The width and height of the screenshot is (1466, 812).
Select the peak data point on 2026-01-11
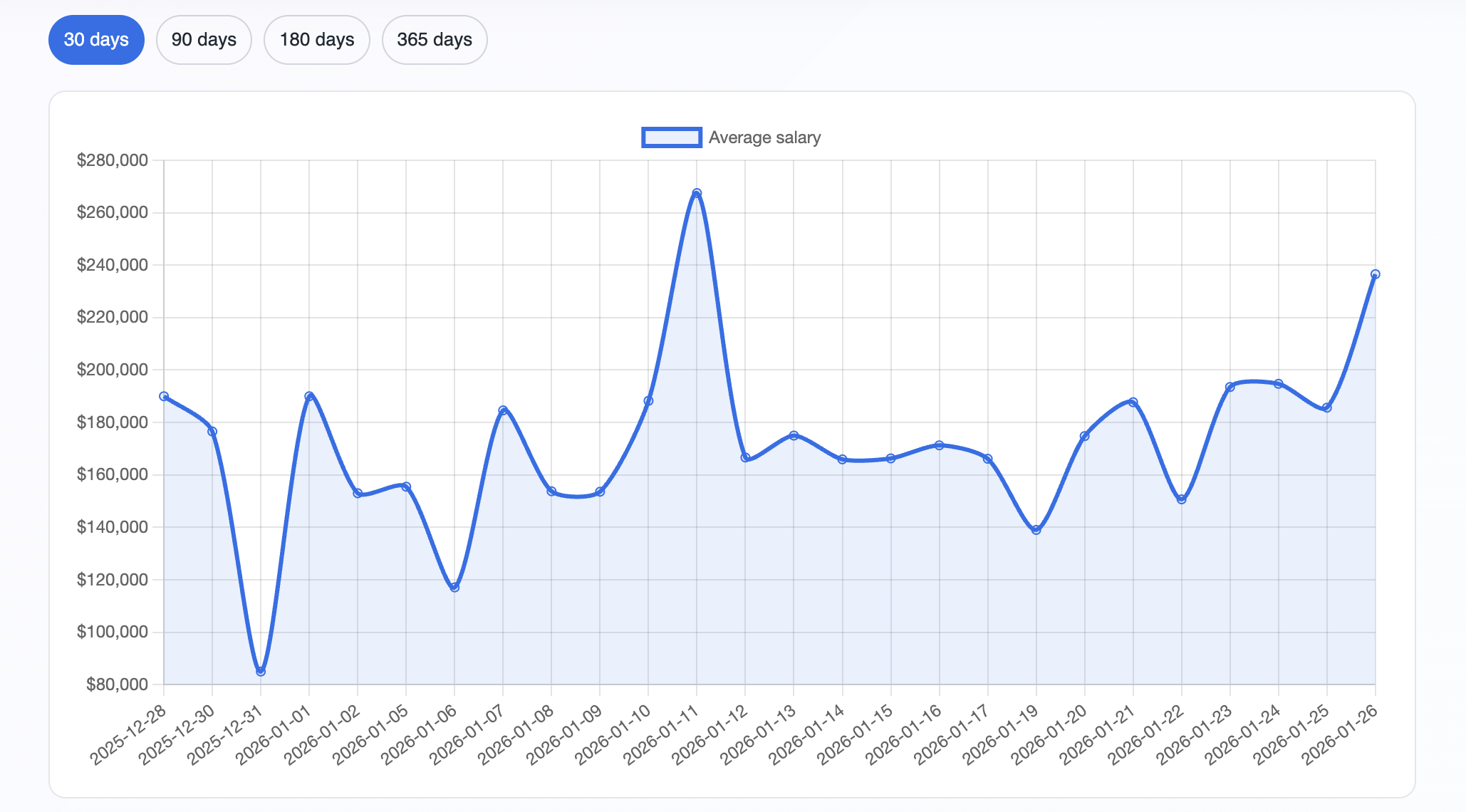tap(696, 192)
